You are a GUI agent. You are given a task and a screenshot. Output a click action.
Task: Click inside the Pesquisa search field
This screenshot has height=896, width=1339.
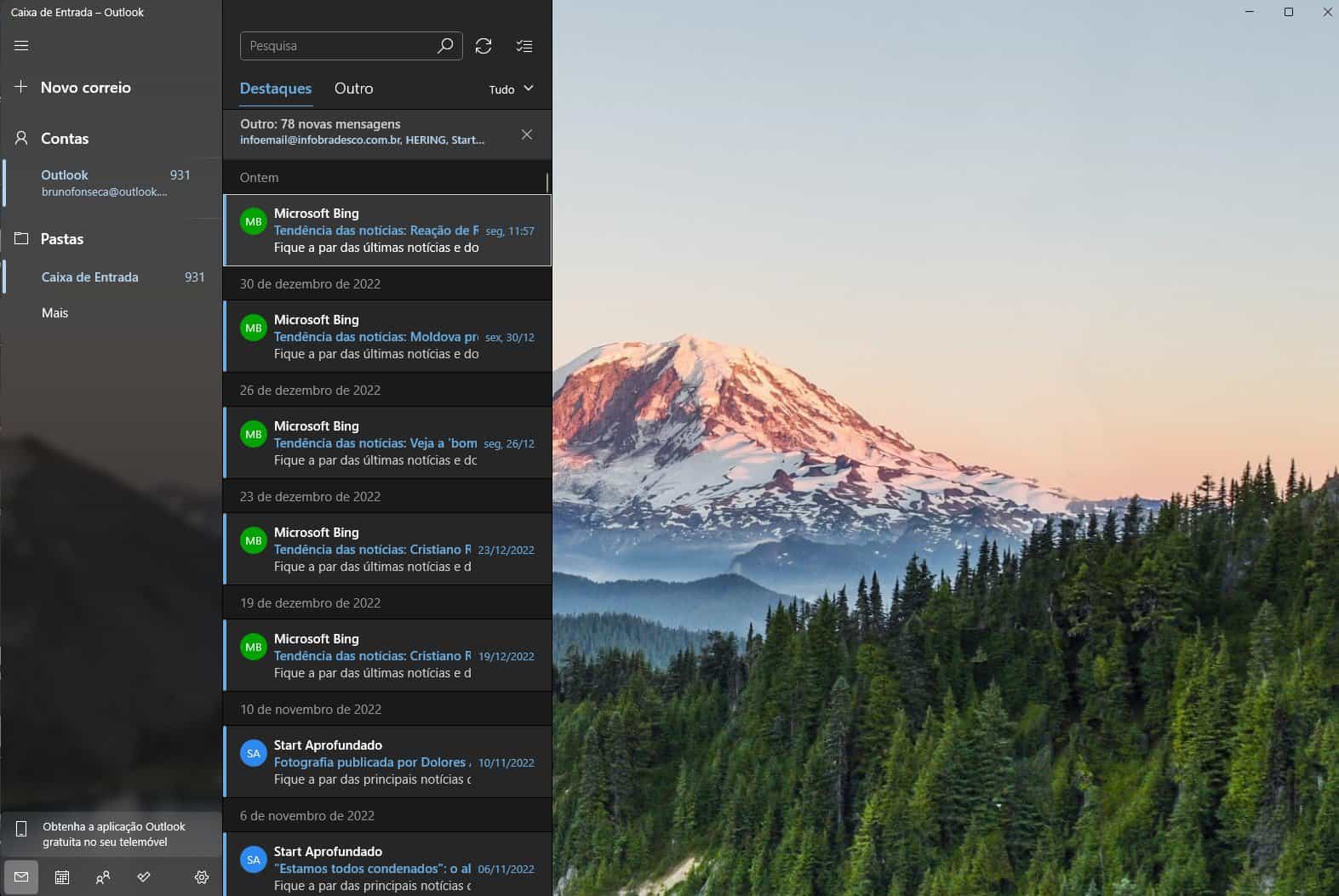[x=336, y=46]
